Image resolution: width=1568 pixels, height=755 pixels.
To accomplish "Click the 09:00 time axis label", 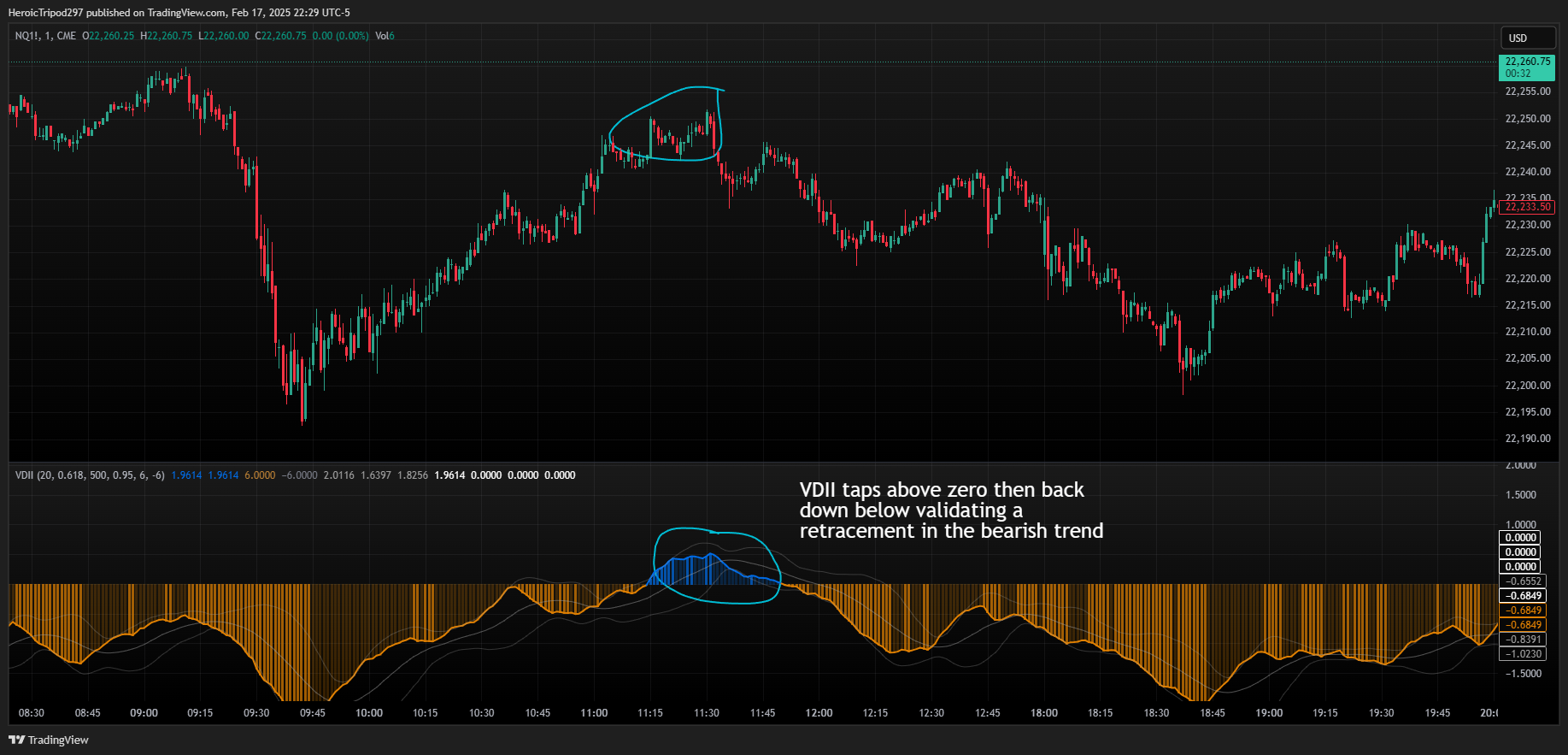I will click(144, 713).
